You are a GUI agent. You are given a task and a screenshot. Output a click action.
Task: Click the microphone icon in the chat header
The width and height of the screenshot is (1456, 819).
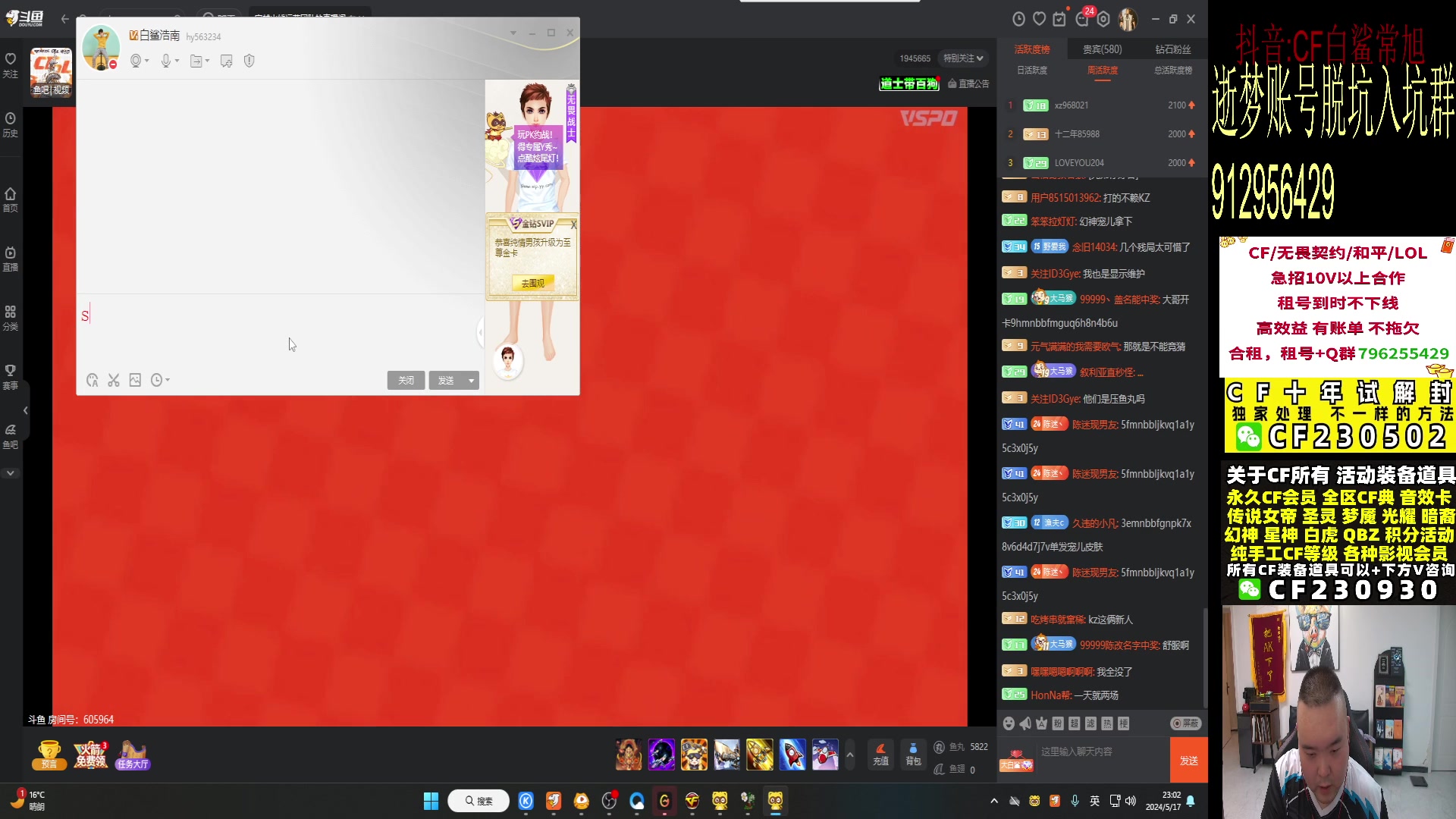(165, 61)
